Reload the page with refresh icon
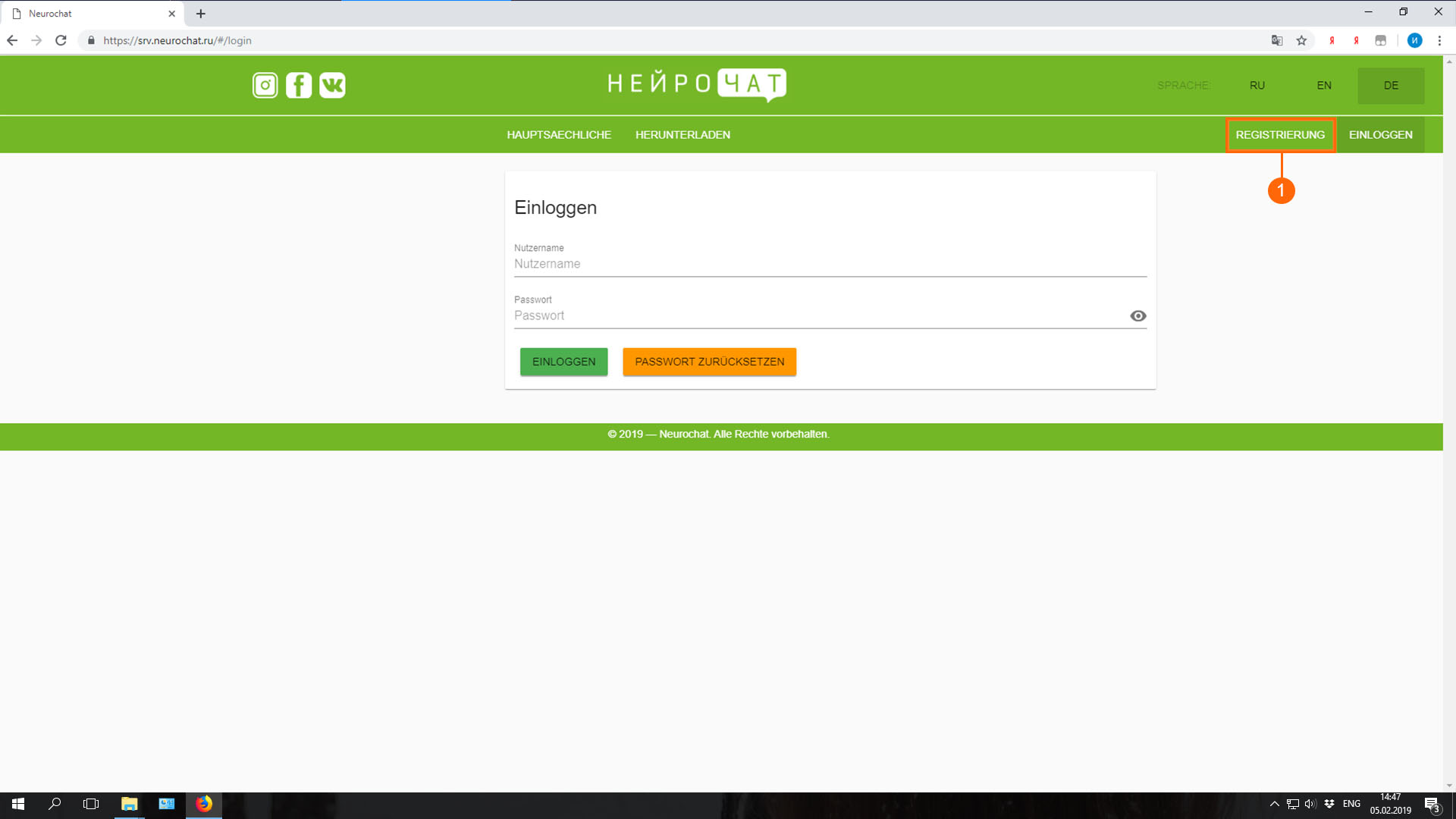The height and width of the screenshot is (819, 1456). [61, 41]
